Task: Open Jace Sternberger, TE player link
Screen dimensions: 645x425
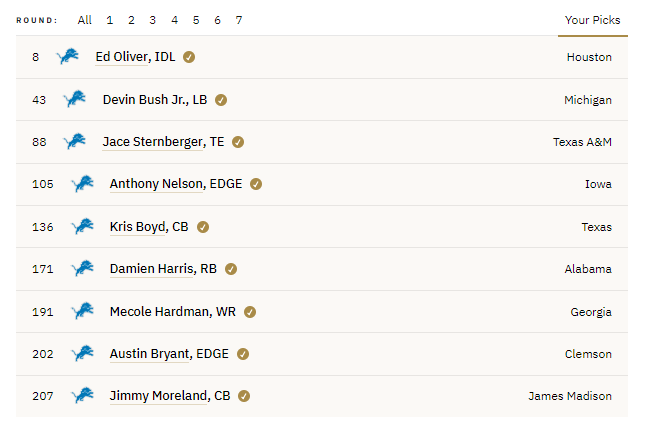Action: point(163,142)
